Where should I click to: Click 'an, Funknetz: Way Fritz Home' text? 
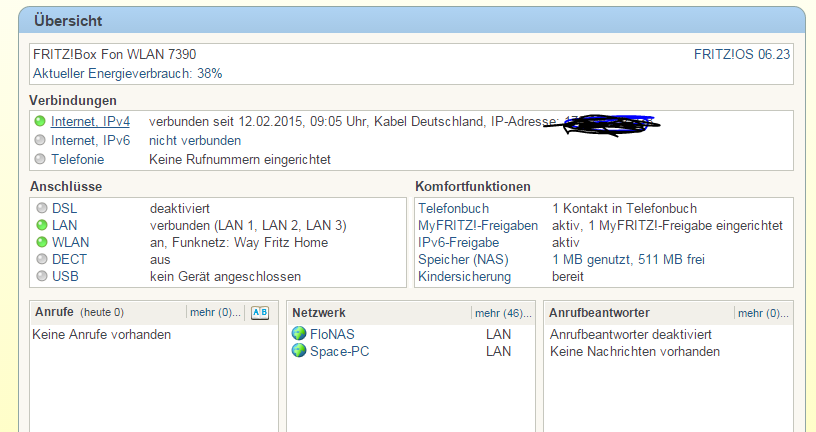tap(239, 243)
